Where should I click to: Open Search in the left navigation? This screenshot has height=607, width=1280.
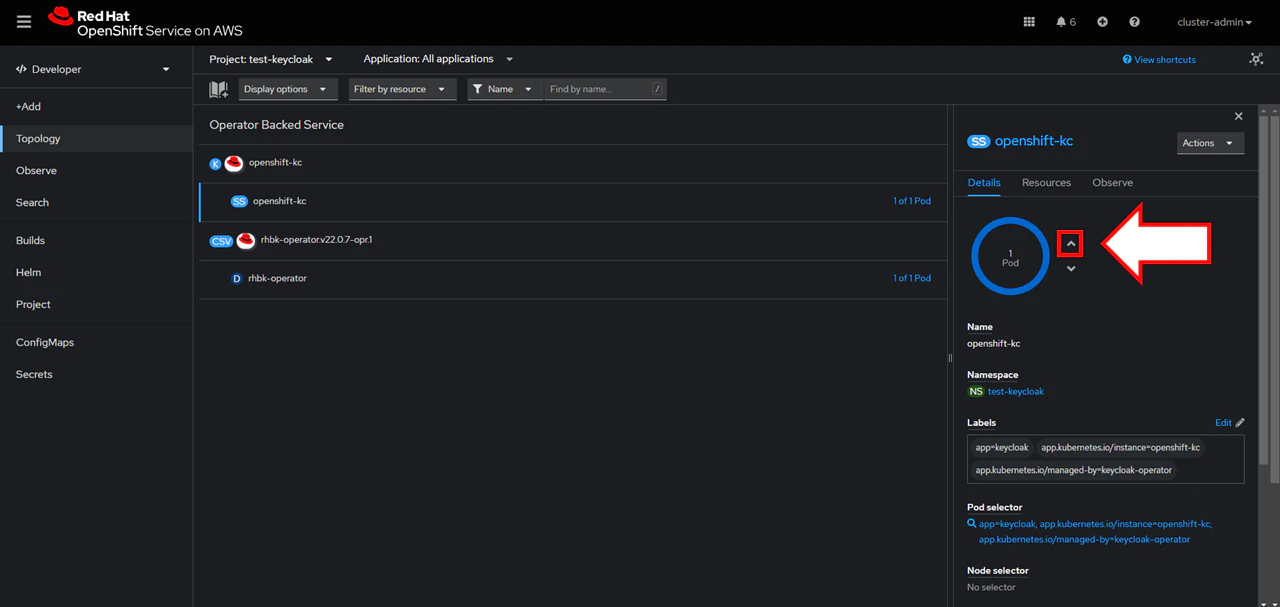(96, 203)
